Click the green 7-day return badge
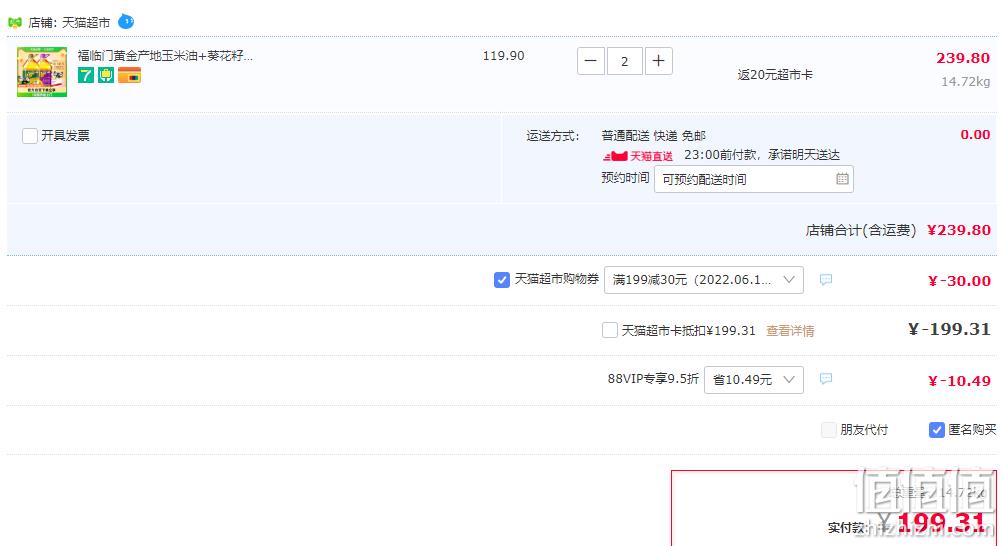1004x546 pixels. pyautogui.click(x=86, y=76)
